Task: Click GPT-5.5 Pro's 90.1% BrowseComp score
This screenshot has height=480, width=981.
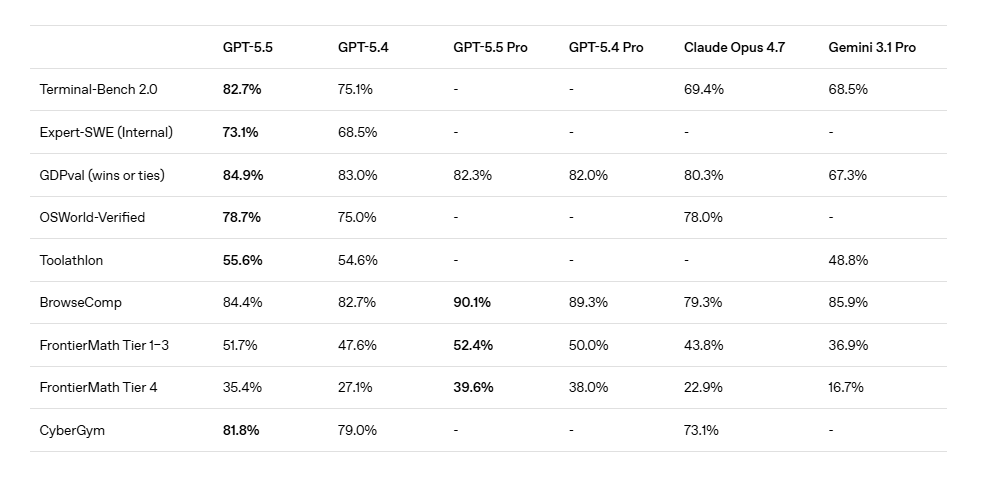Action: click(x=472, y=302)
